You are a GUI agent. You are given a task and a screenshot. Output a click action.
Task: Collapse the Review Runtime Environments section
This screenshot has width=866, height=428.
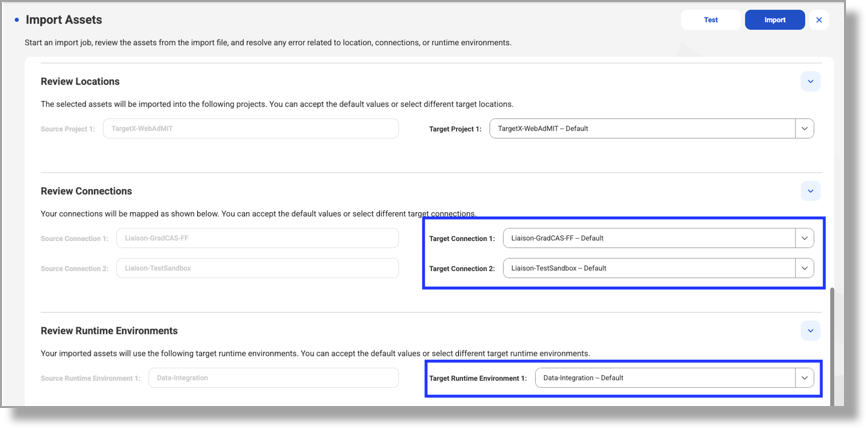click(x=810, y=331)
